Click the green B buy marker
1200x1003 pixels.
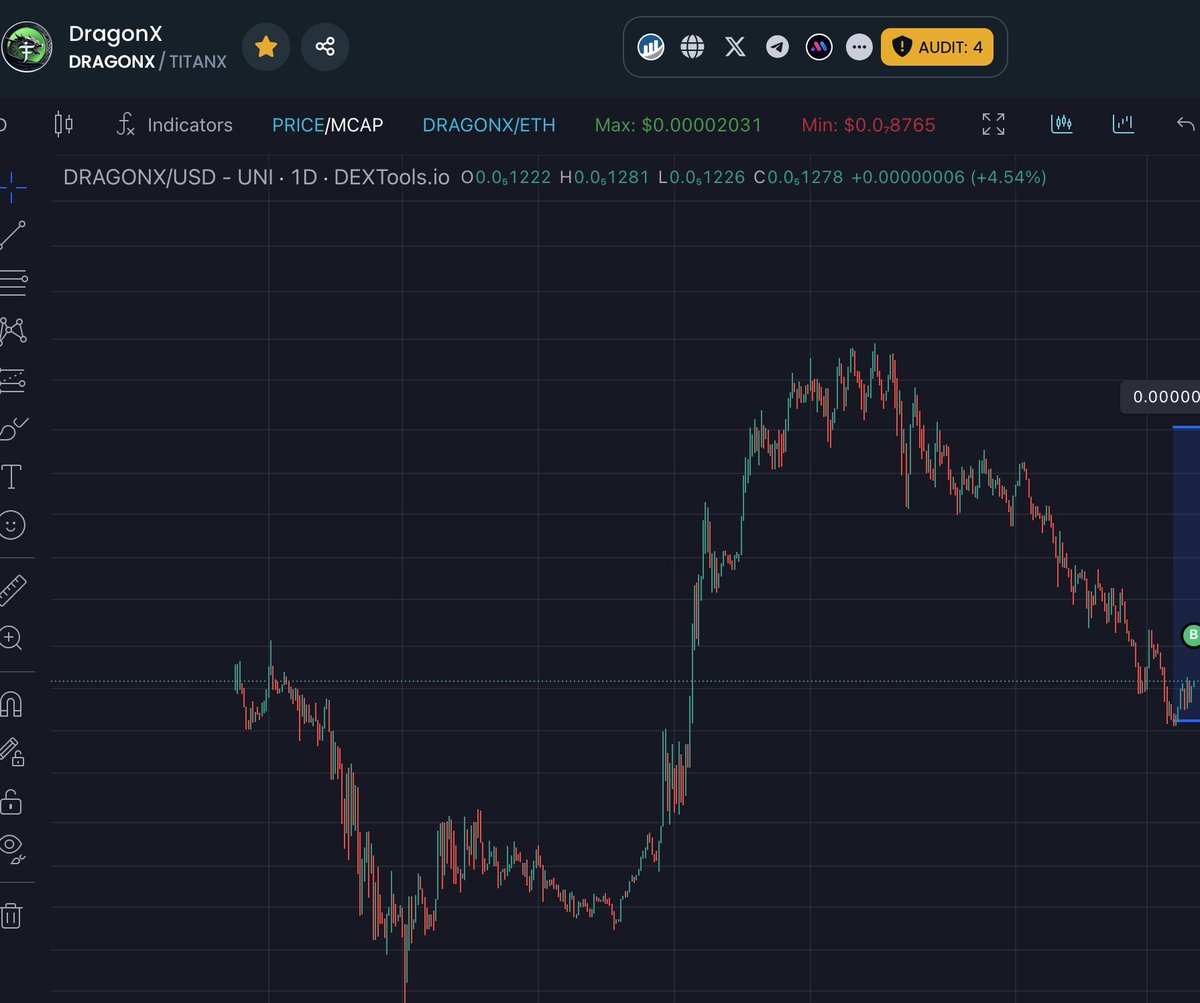click(x=1191, y=635)
